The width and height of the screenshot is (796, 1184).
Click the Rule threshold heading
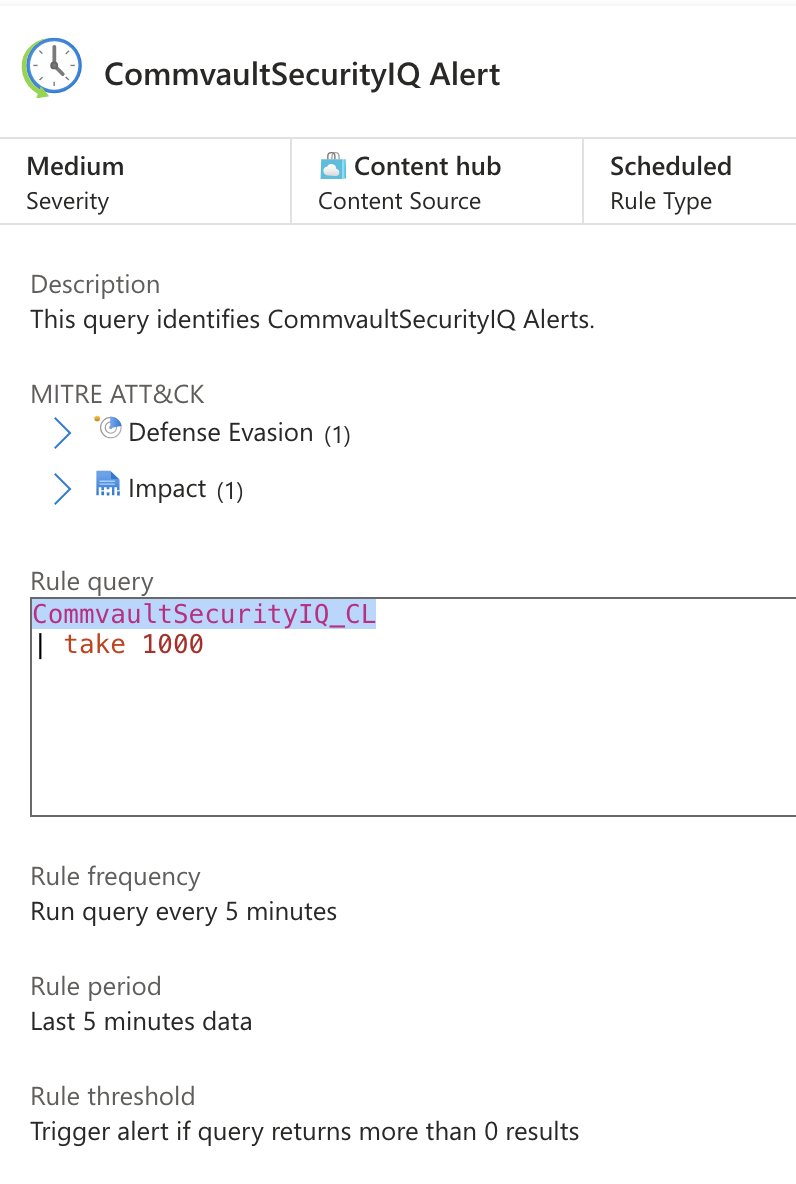click(x=113, y=1096)
